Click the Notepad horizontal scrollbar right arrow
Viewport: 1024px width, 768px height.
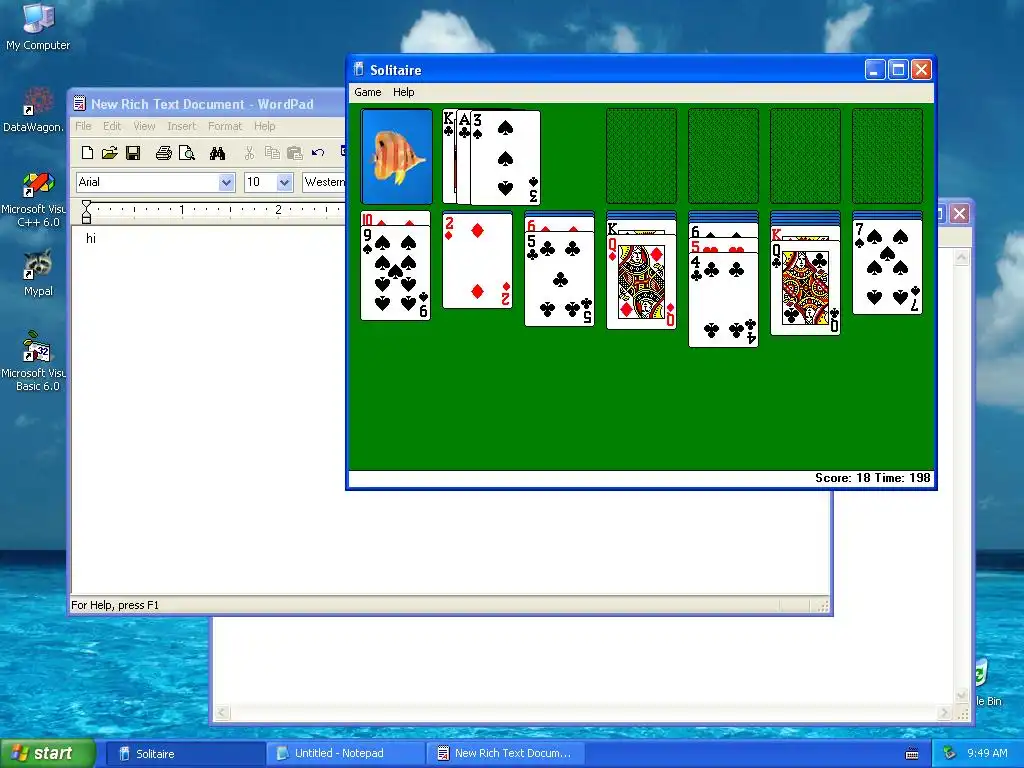point(944,712)
